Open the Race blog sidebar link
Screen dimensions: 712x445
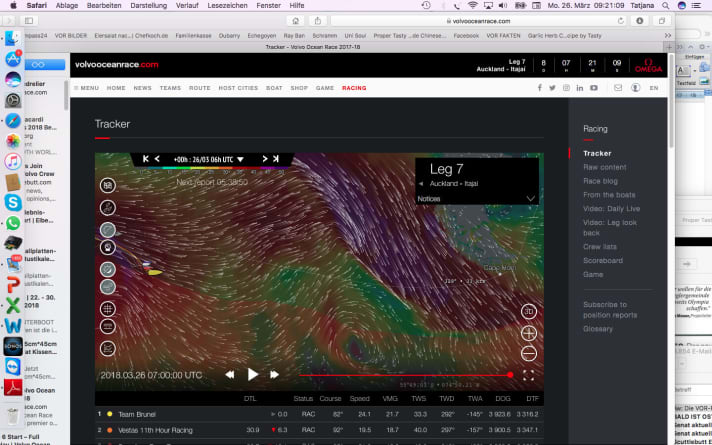pyautogui.click(x=600, y=181)
